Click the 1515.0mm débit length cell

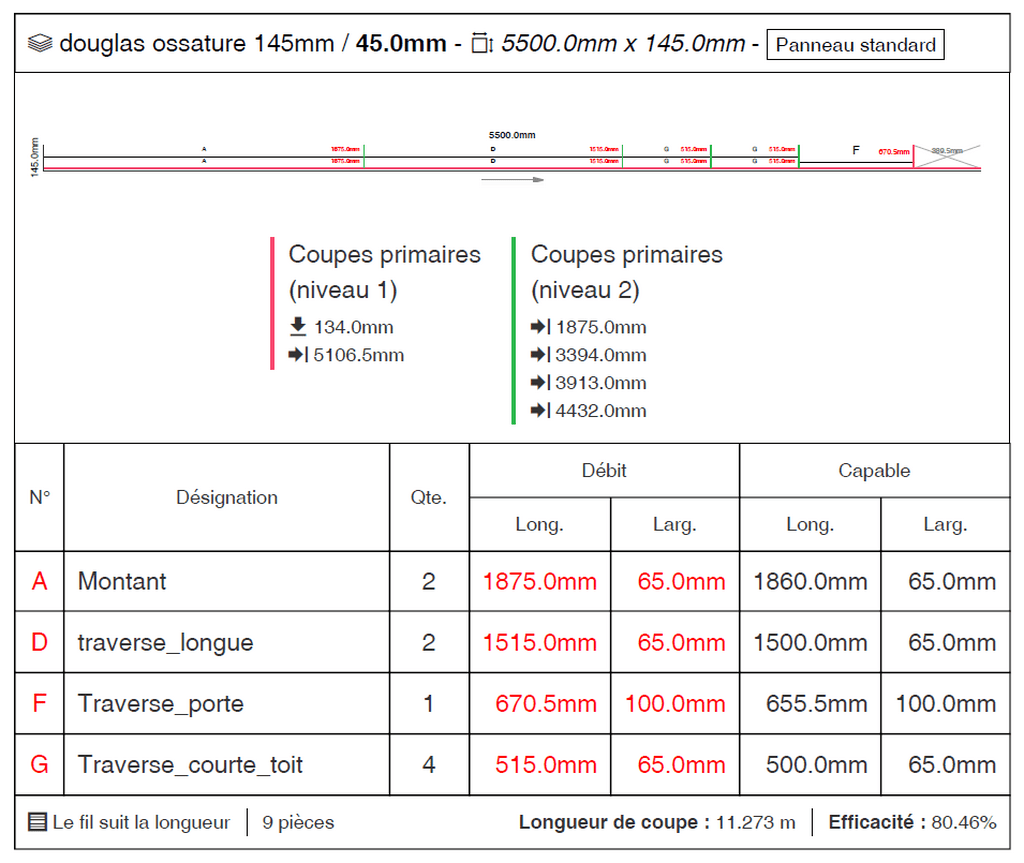point(539,642)
